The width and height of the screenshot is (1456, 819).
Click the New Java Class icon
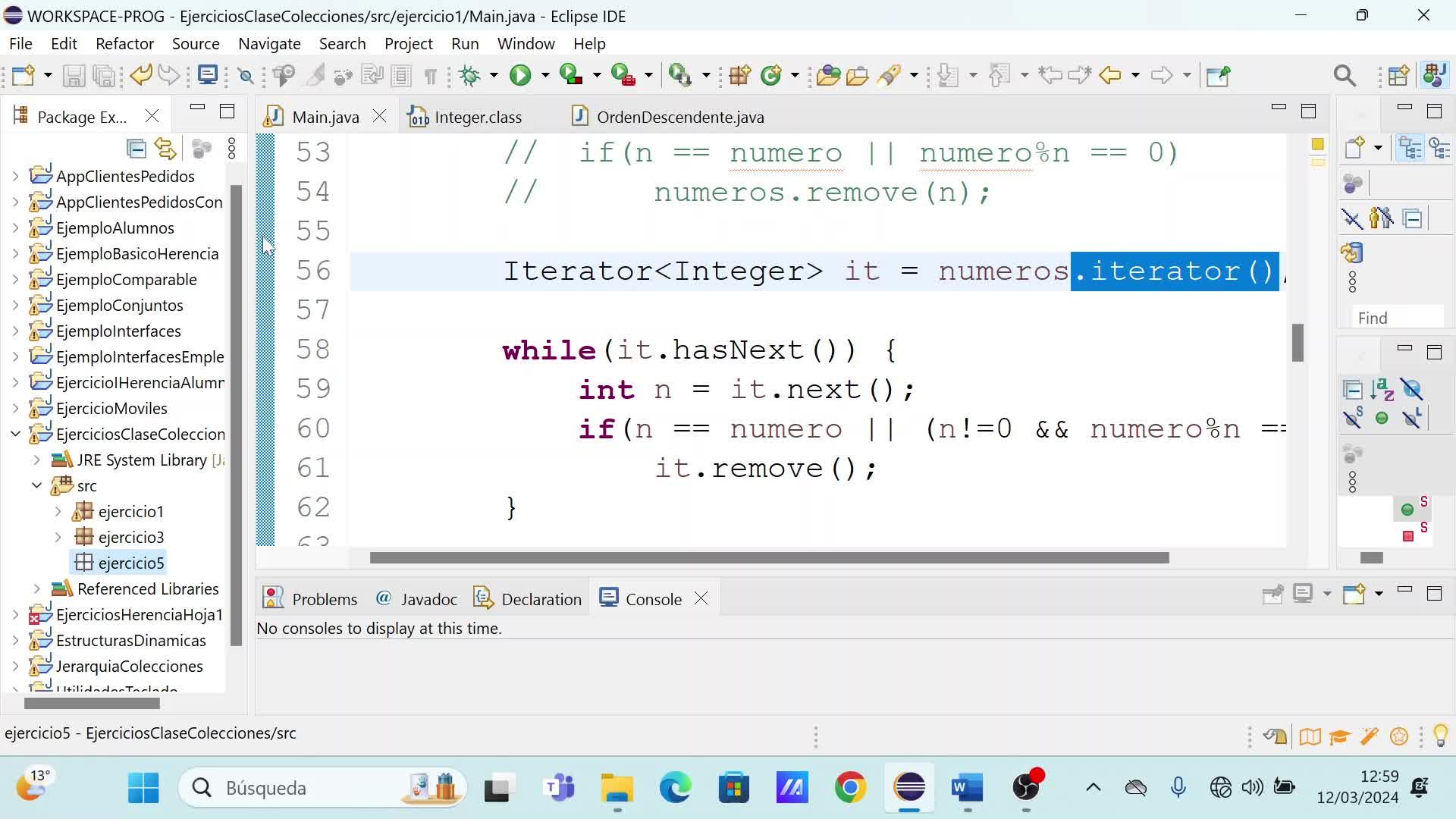771,75
